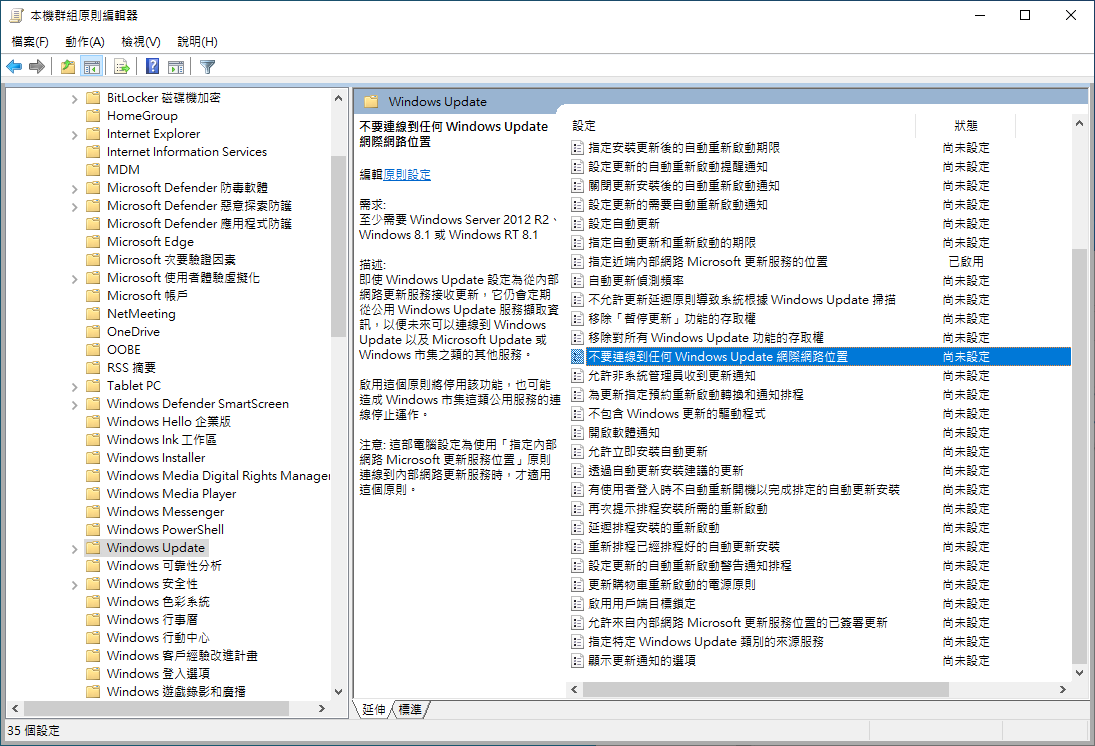Select policy 指定近端內部網路 Microsoft 更新服務的位置

coord(707,261)
